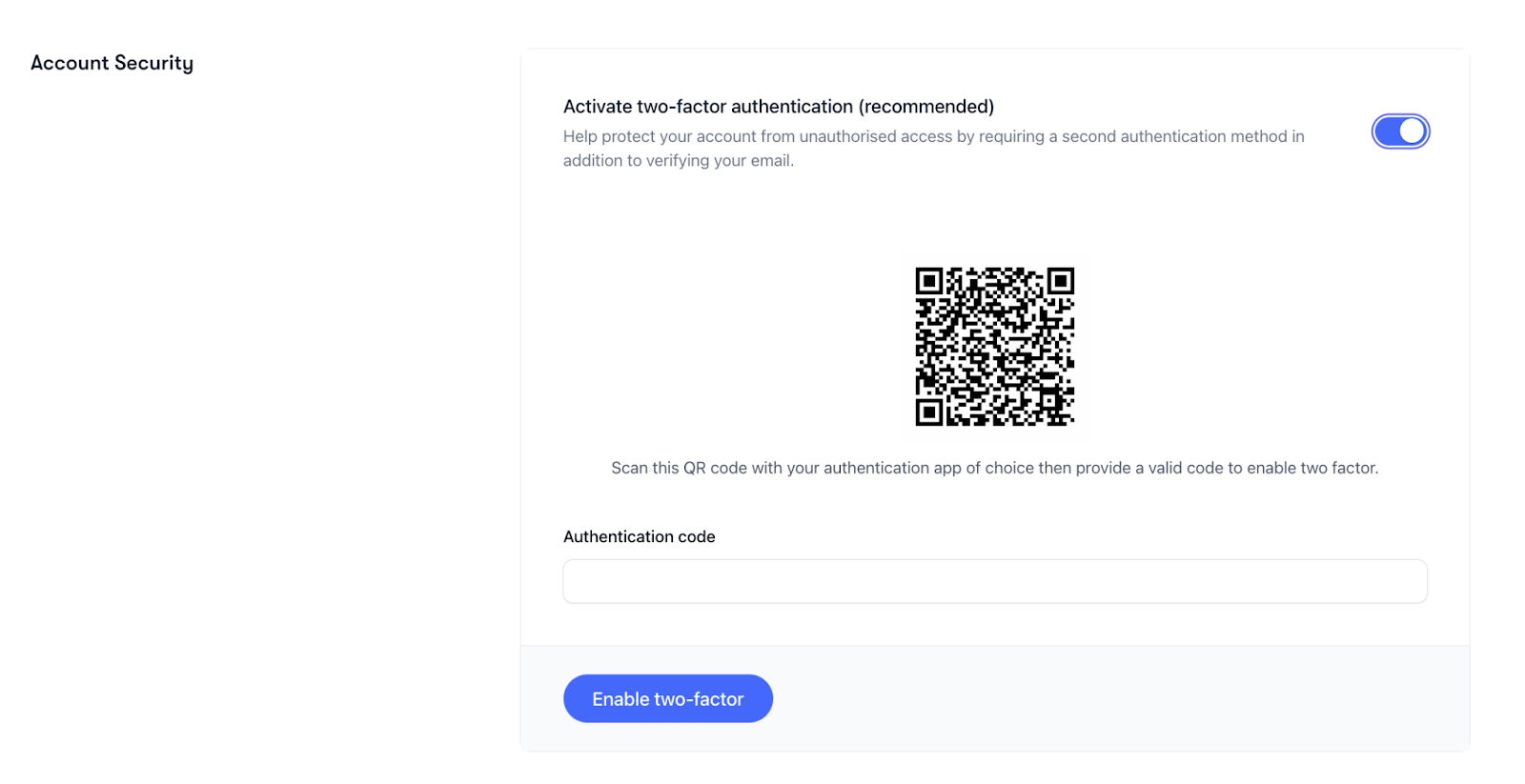The image size is (1525, 784).
Task: Click below the QR code caption text
Action: coord(994,500)
